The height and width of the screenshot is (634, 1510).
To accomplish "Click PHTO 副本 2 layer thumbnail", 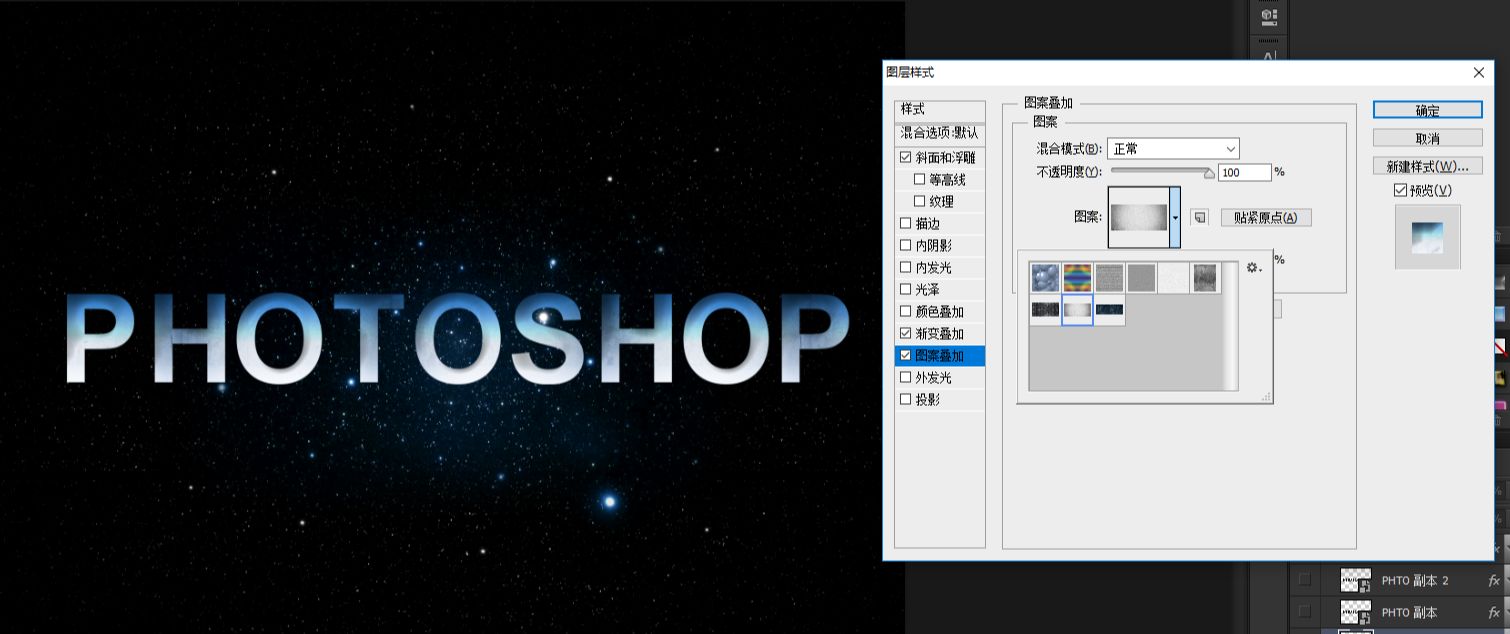I will (x=1355, y=580).
